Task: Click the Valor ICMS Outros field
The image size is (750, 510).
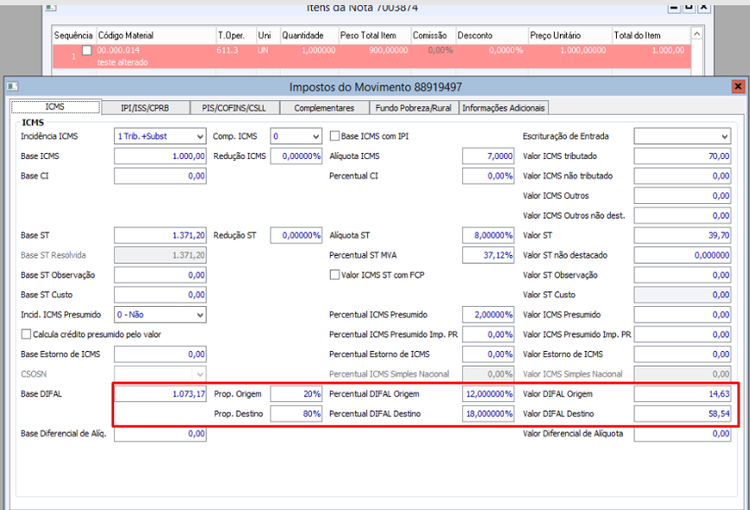Action: click(683, 196)
